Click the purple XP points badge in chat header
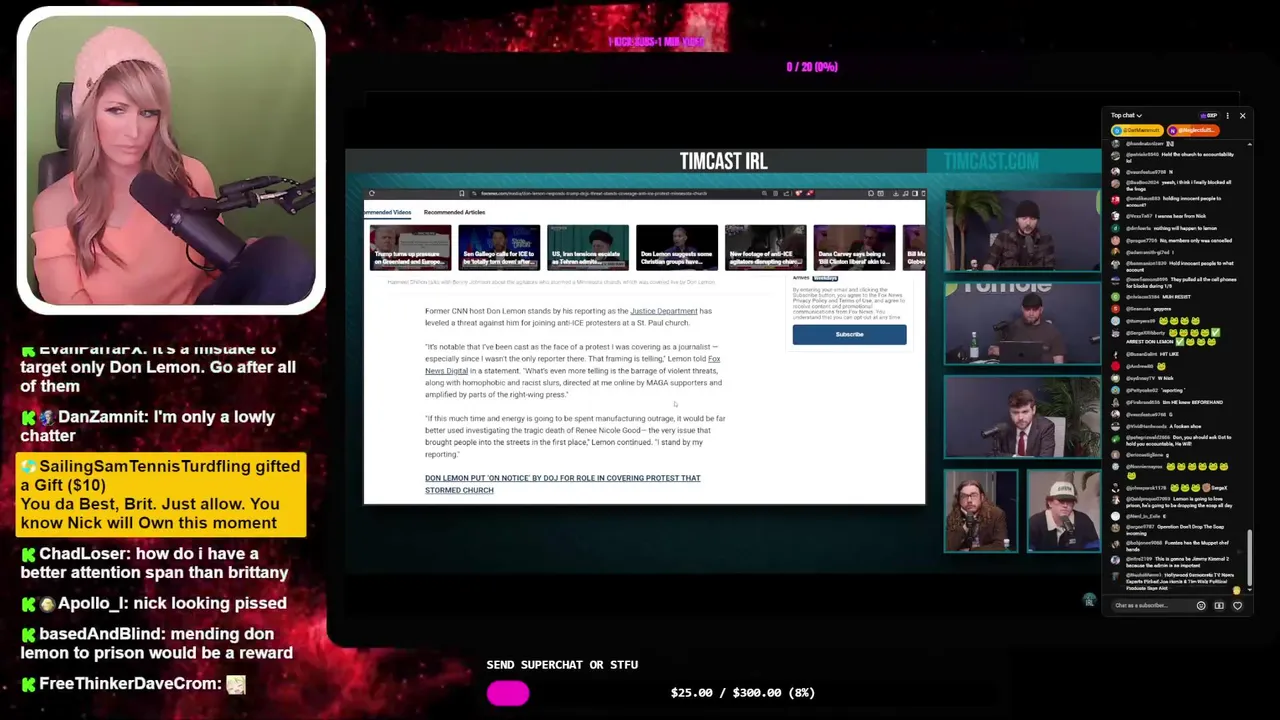The width and height of the screenshot is (1280, 720). [x=1208, y=116]
